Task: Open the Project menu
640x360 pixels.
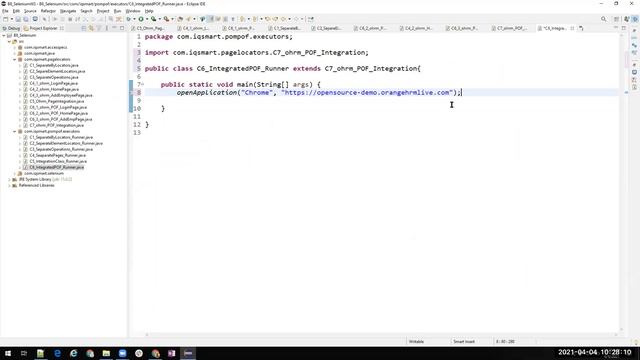Action: [x=103, y=11]
